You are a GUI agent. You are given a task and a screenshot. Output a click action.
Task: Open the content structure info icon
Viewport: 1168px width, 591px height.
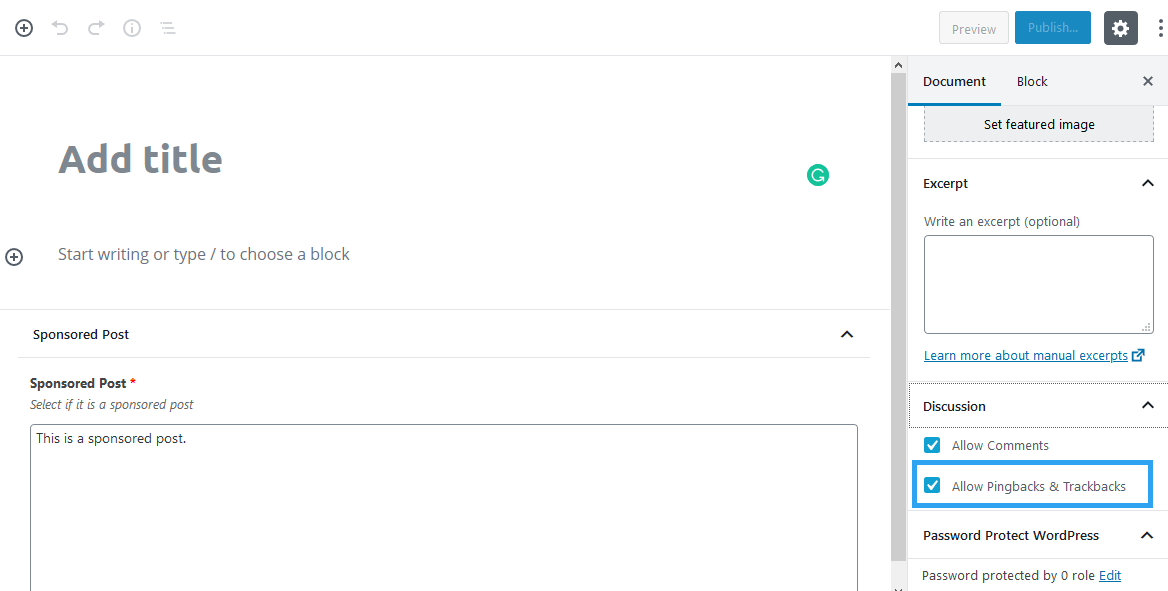132,28
